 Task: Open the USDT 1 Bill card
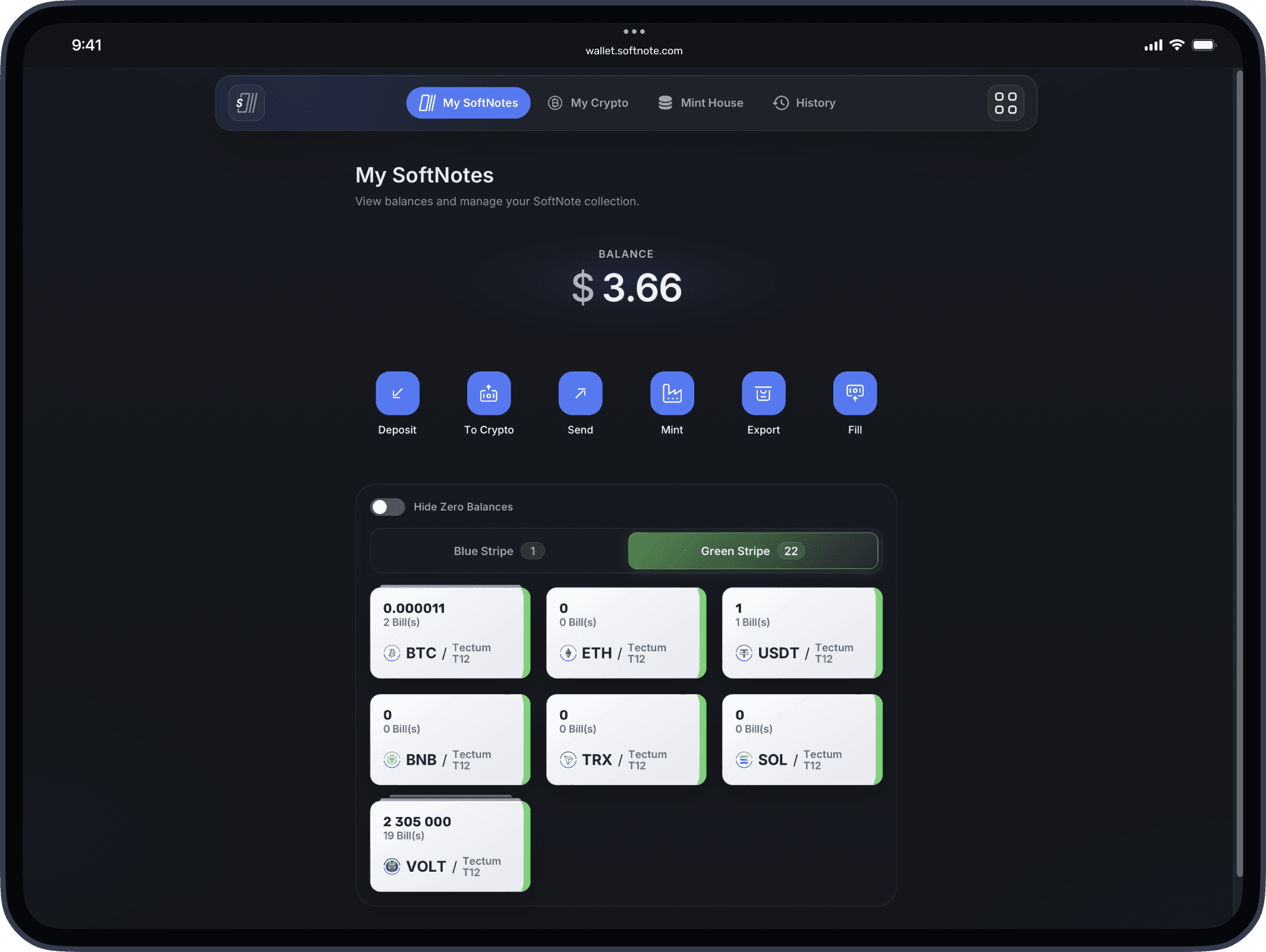(802, 633)
